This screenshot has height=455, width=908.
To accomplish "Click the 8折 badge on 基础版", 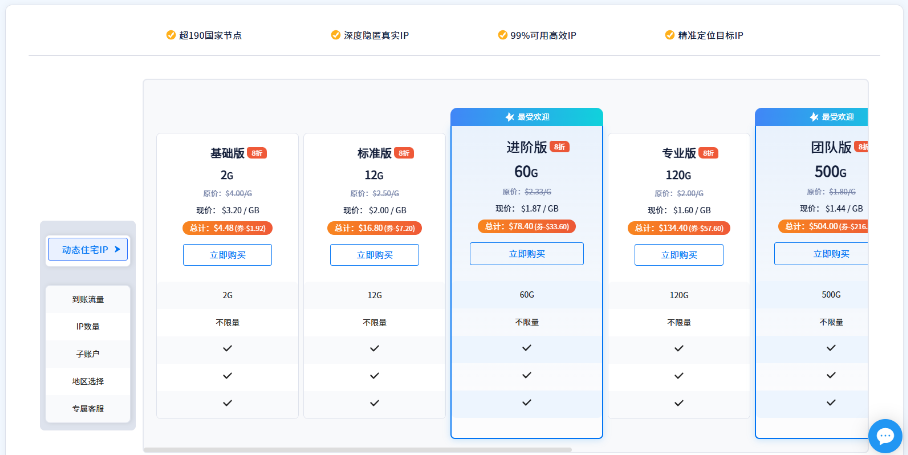I will pos(257,153).
